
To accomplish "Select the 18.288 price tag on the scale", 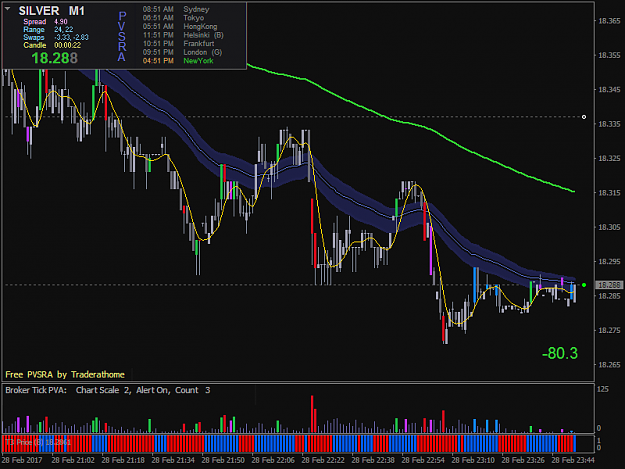I will [609, 285].
